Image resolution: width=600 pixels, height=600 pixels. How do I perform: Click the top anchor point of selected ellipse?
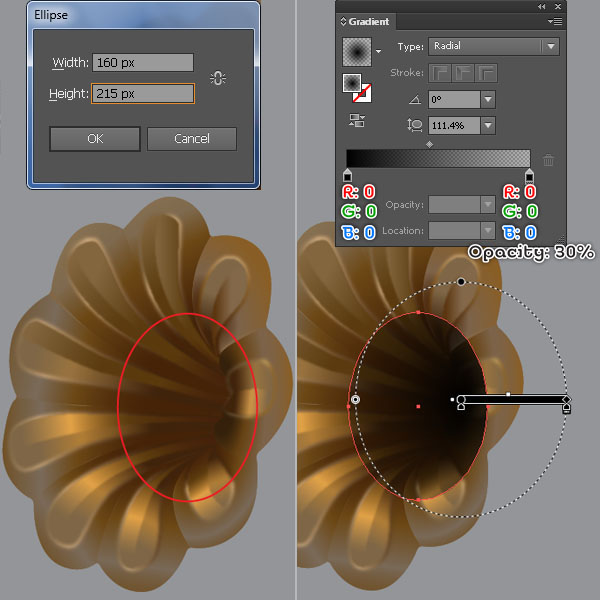point(419,313)
